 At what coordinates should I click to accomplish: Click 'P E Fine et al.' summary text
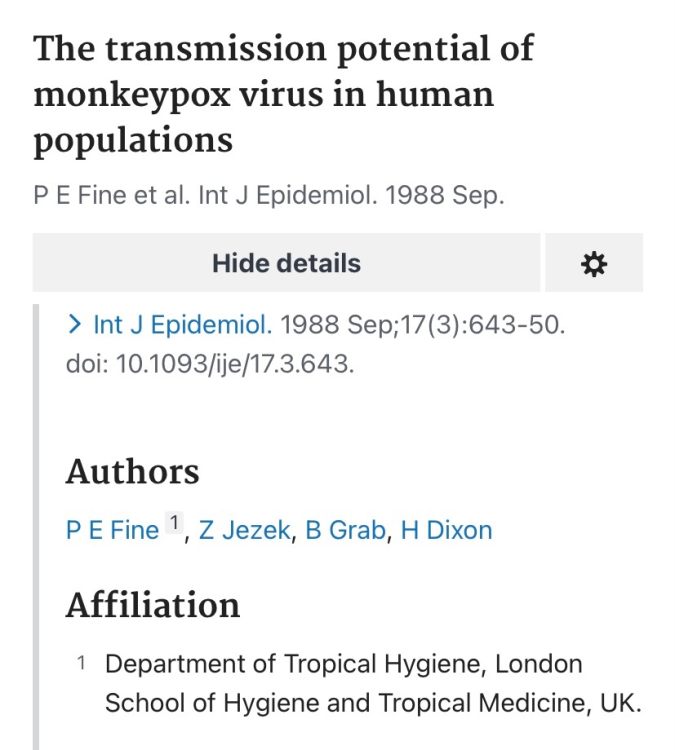click(112, 196)
